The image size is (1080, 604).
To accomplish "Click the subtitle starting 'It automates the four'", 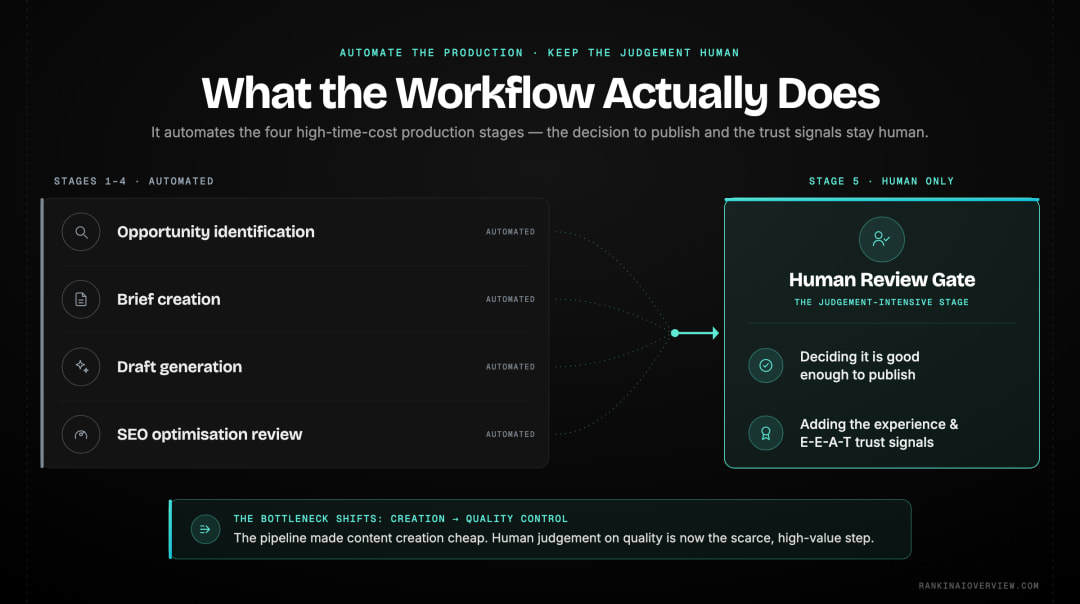I will (539, 132).
